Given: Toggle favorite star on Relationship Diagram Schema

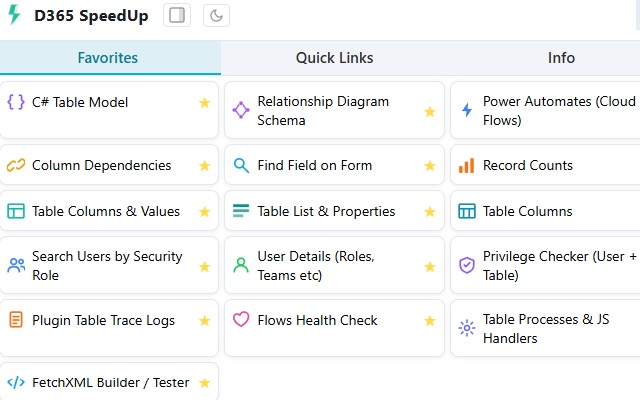Looking at the screenshot, I should pyautogui.click(x=430, y=111).
